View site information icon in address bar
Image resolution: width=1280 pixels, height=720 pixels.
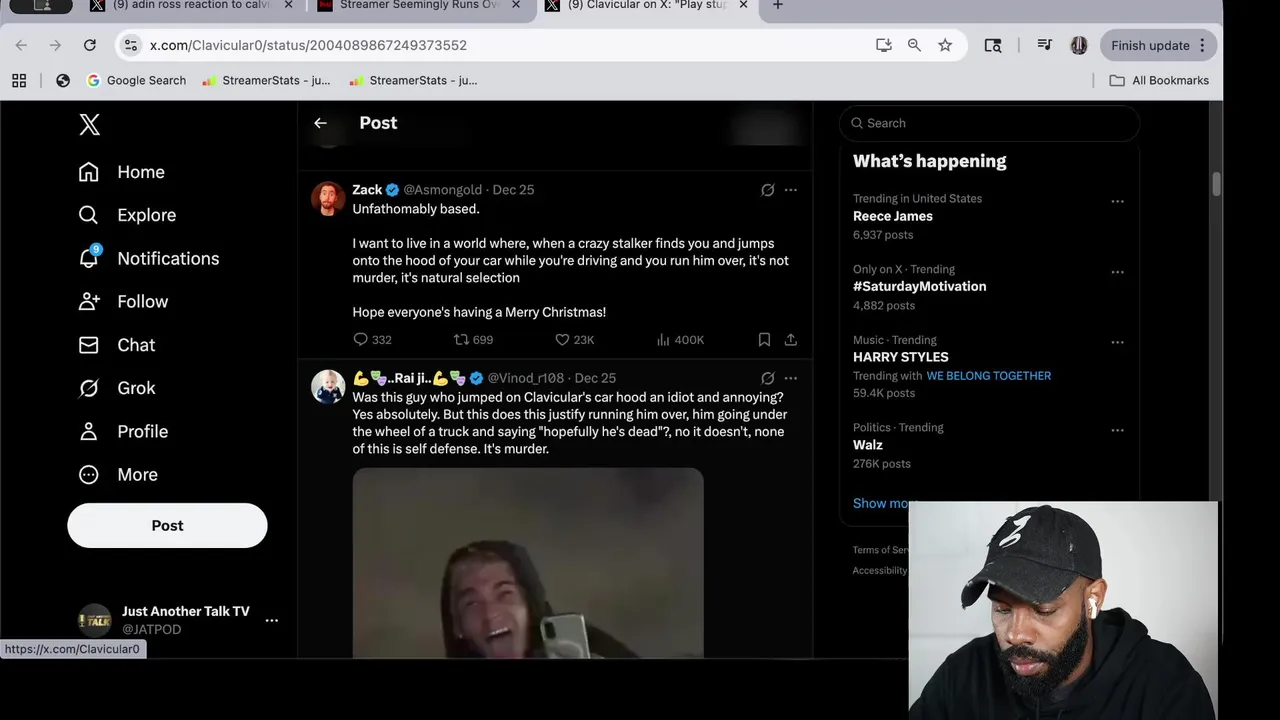point(131,45)
